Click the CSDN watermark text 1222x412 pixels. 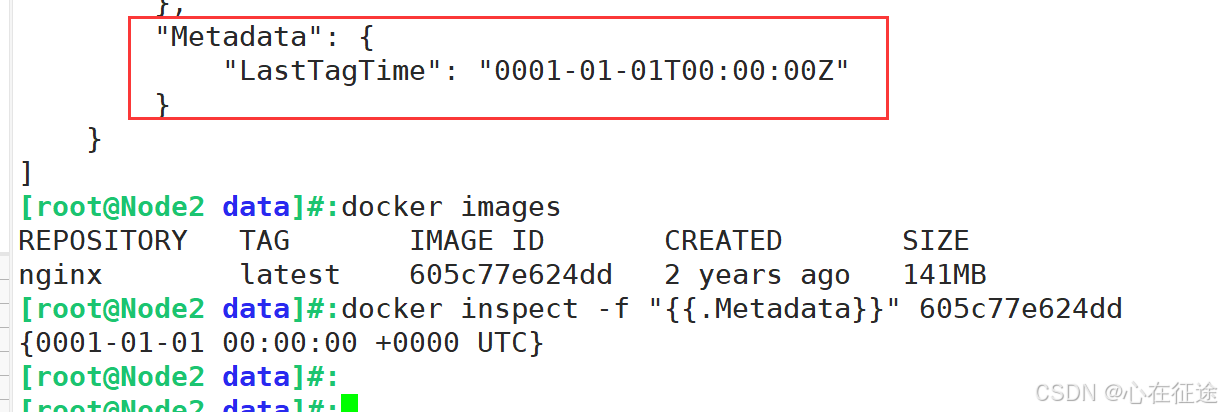click(x=1126, y=392)
